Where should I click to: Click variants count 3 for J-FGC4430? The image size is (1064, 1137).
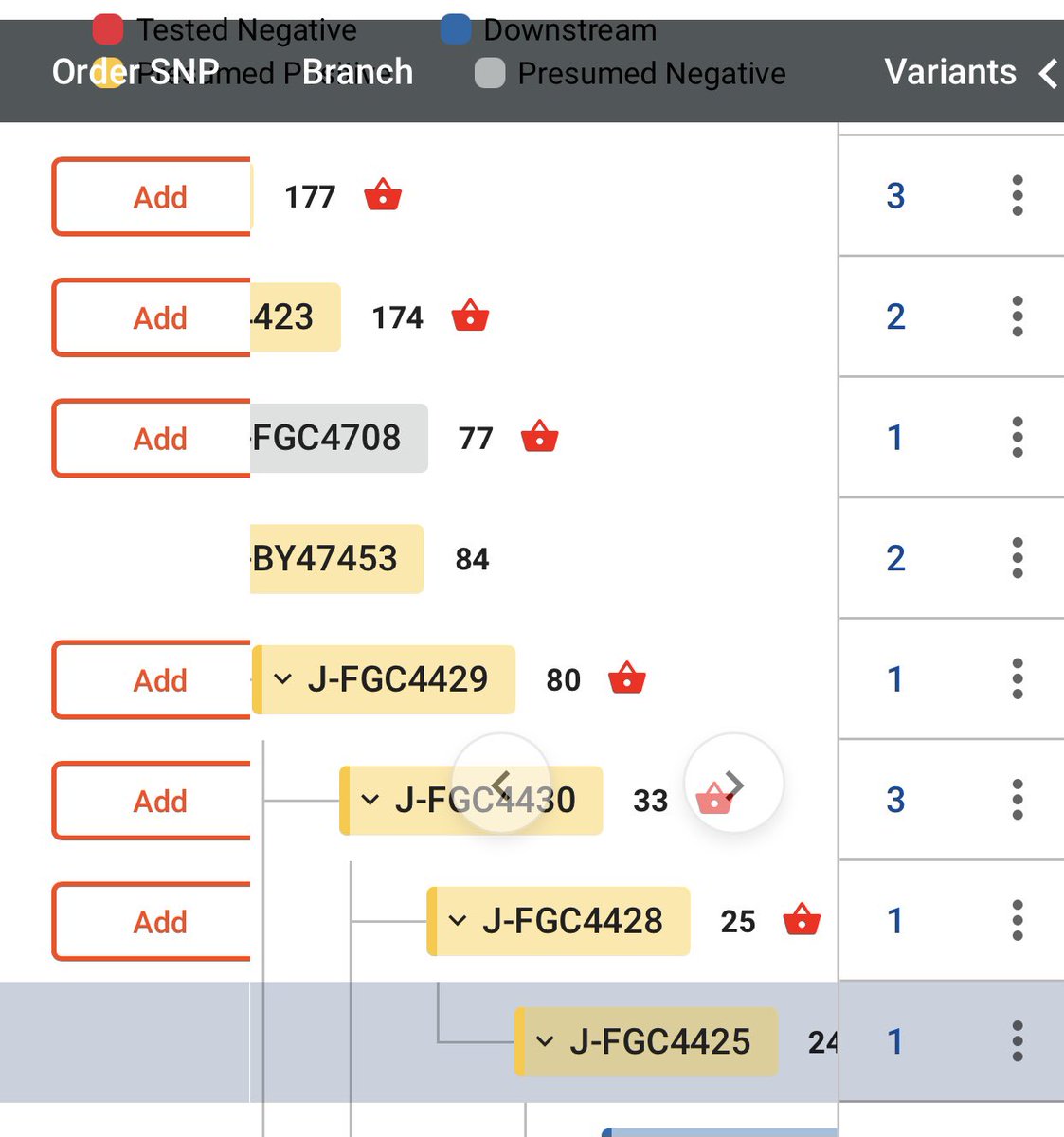pyautogui.click(x=895, y=800)
